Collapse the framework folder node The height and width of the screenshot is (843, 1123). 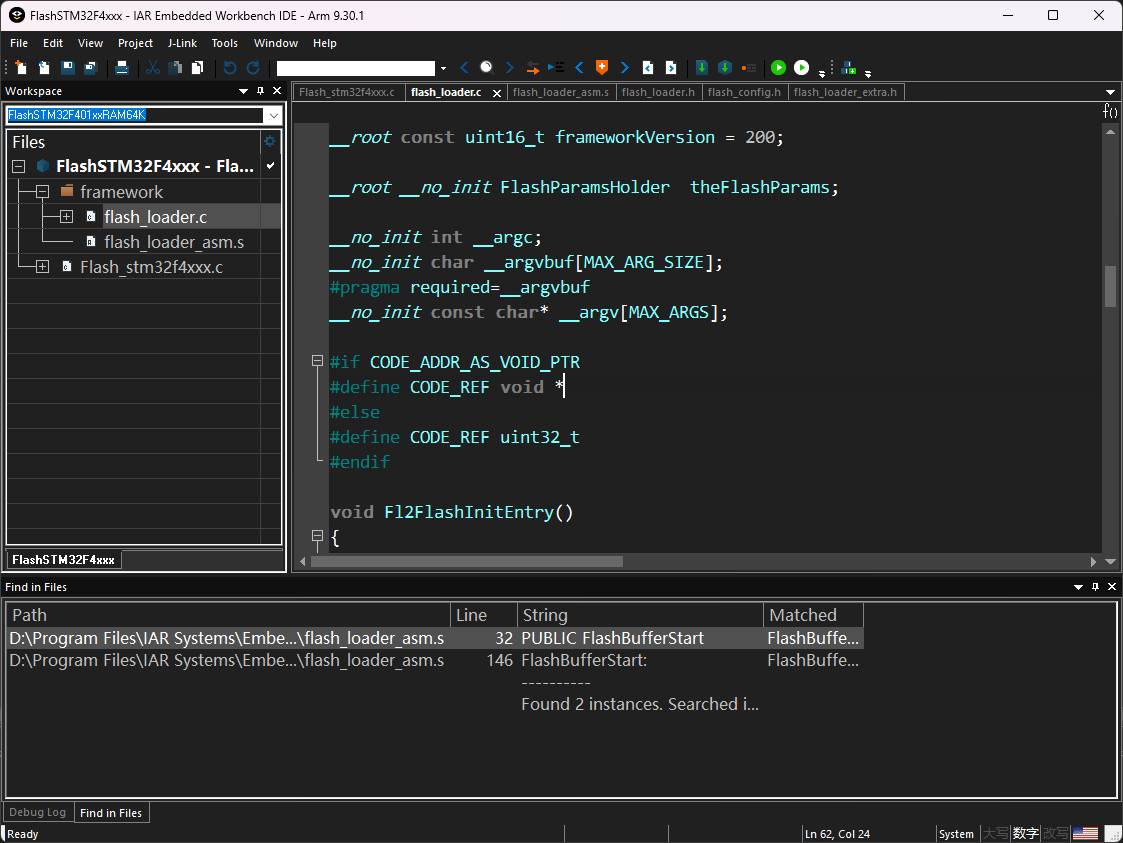[42, 192]
